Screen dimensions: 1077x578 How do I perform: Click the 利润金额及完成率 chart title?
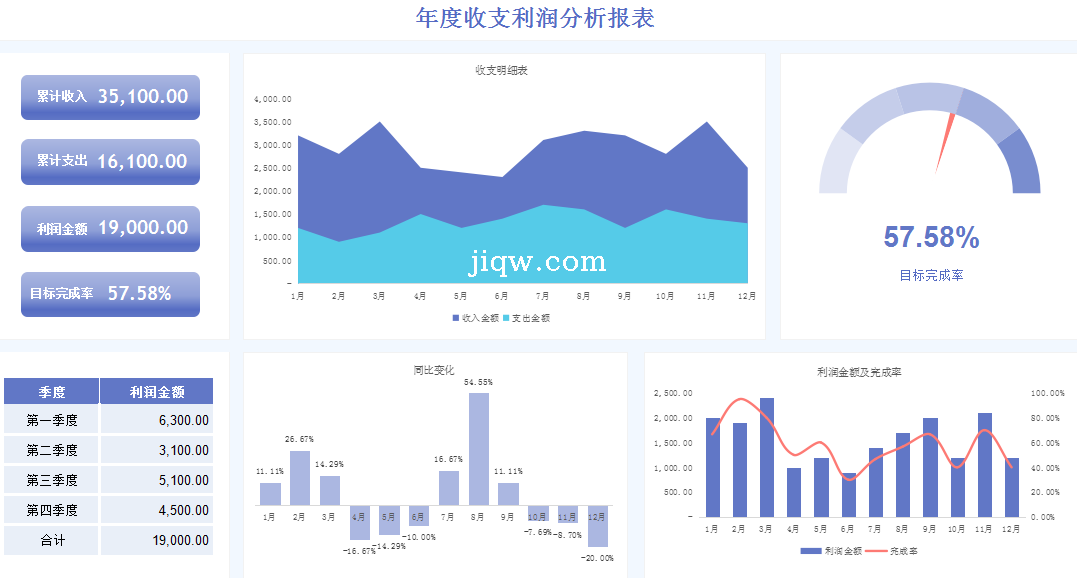point(859,372)
